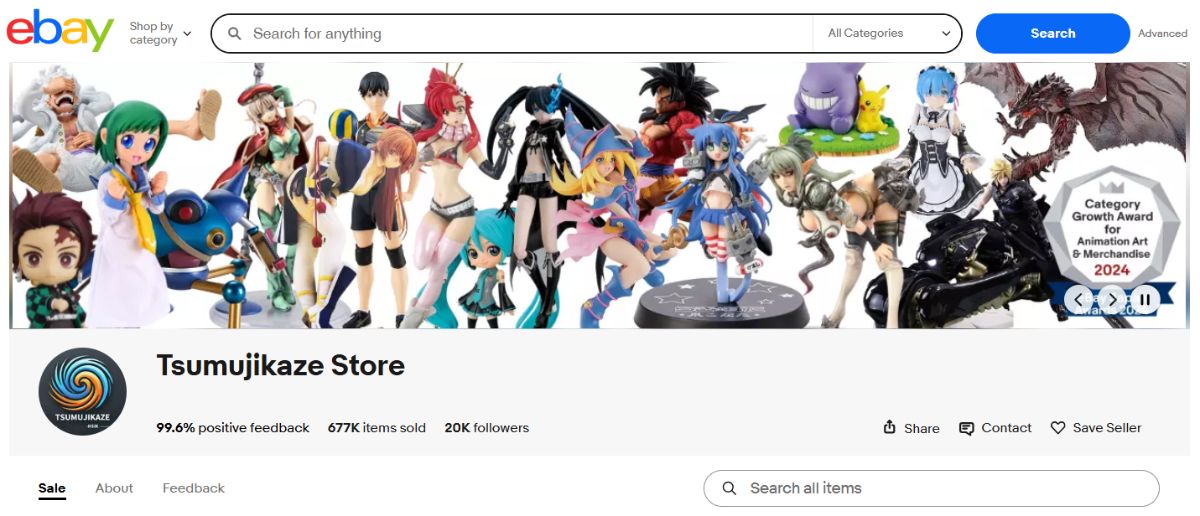
Task: Click the magnifier icon in main search bar
Action: pos(235,33)
